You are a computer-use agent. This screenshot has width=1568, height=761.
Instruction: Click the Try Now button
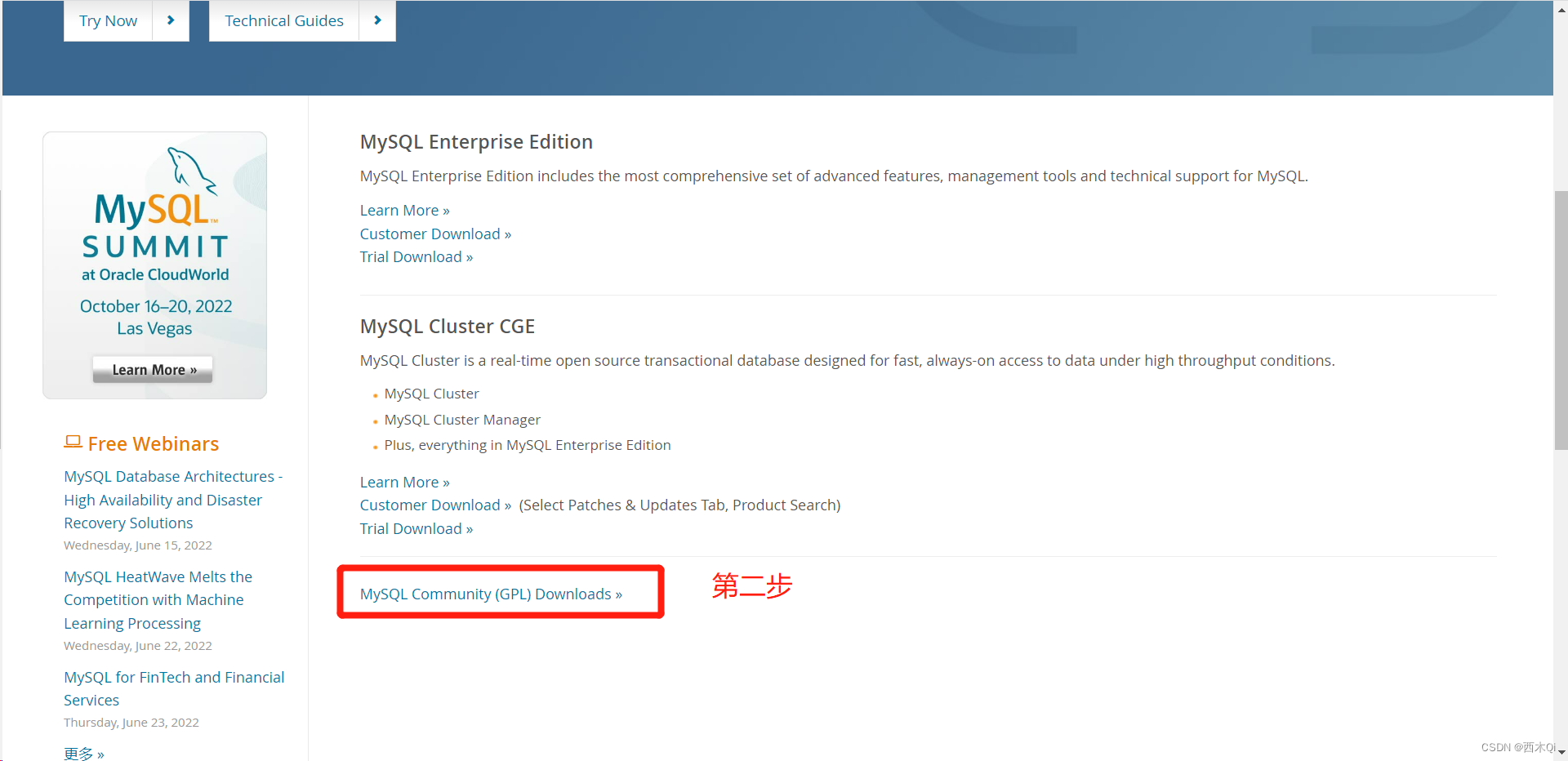pyautogui.click(x=109, y=20)
